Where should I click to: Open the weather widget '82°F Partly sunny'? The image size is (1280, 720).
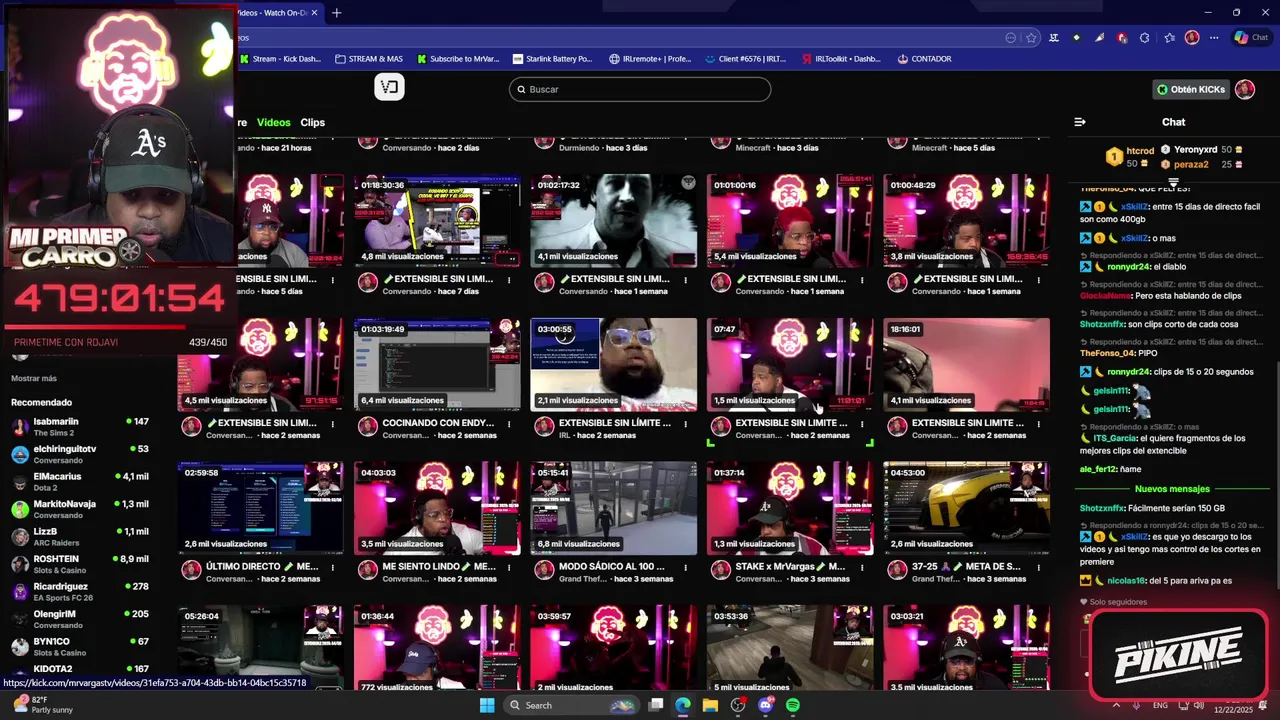click(44, 705)
